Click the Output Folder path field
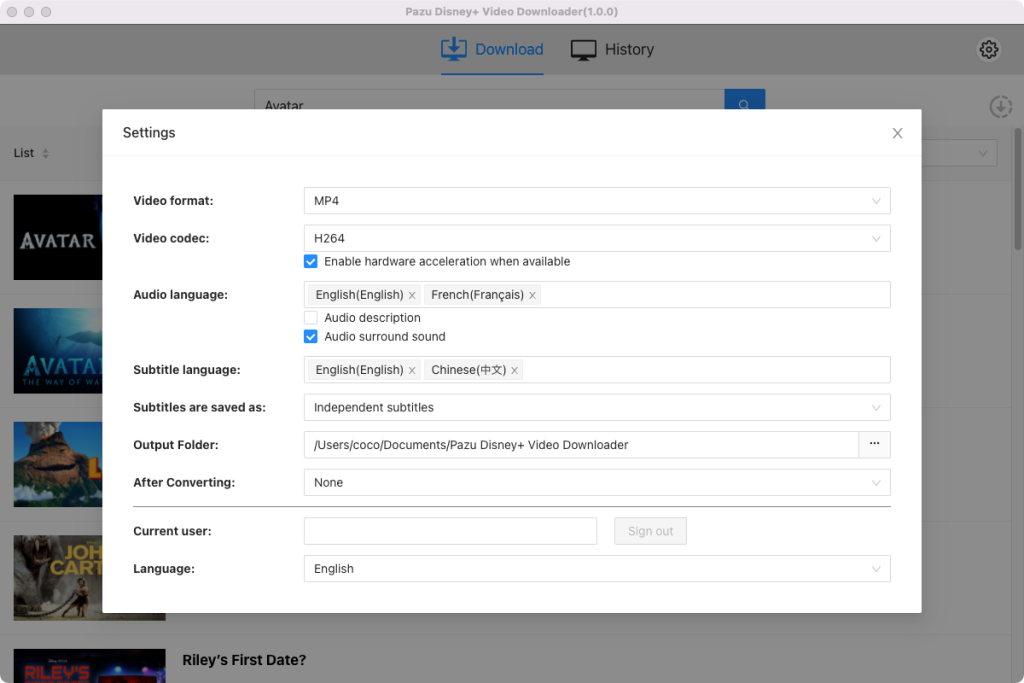Viewport: 1024px width, 683px height. tap(581, 445)
